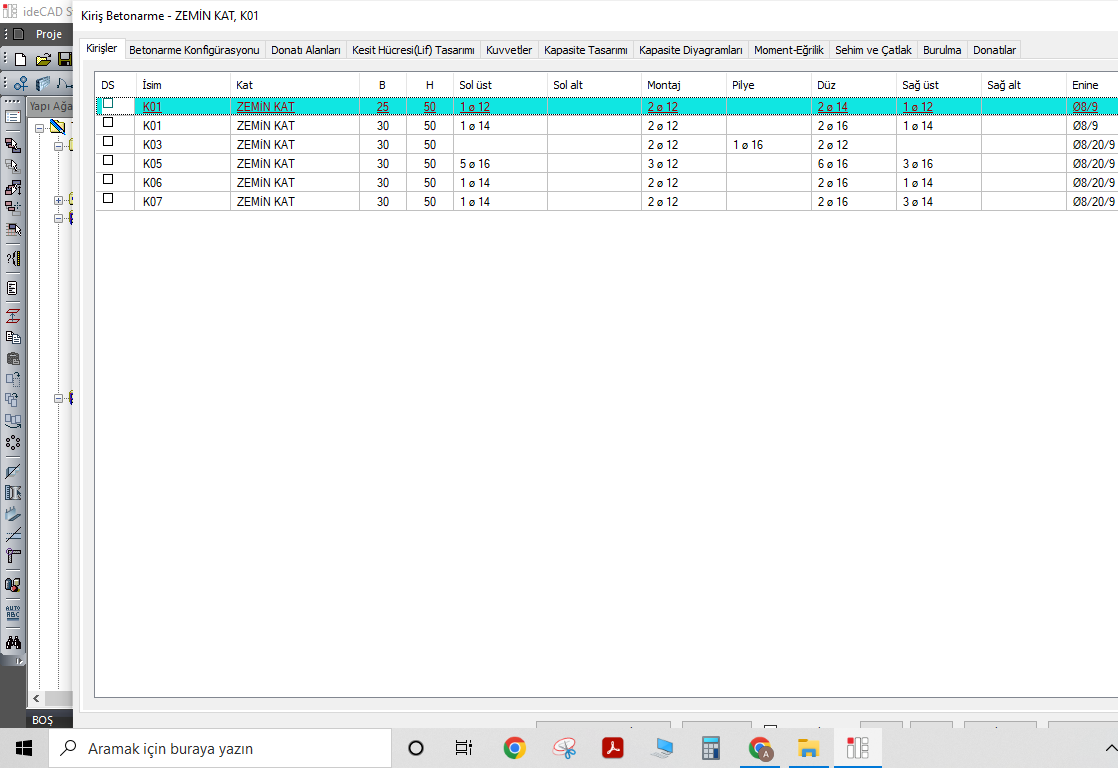Open the Betonarme Konfigürasyonu tab
Screen dimensions: 1118x768
tap(194, 50)
